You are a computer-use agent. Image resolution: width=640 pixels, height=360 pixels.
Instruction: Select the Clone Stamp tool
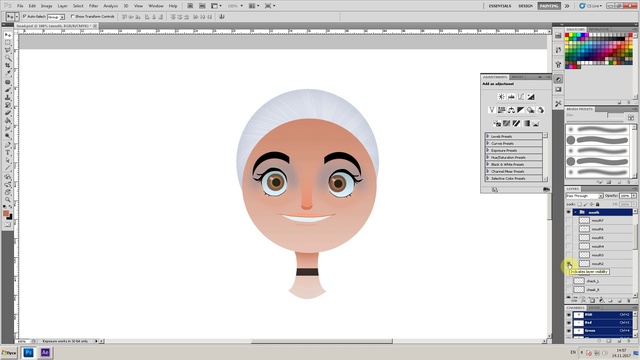(8, 98)
